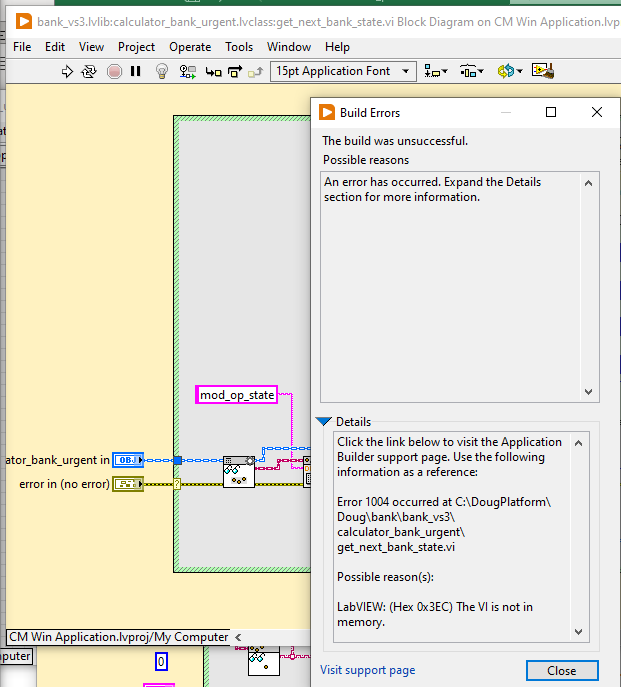The width and height of the screenshot is (621, 687).
Task: Toggle Retain Wire Values icon
Action: pos(188,71)
